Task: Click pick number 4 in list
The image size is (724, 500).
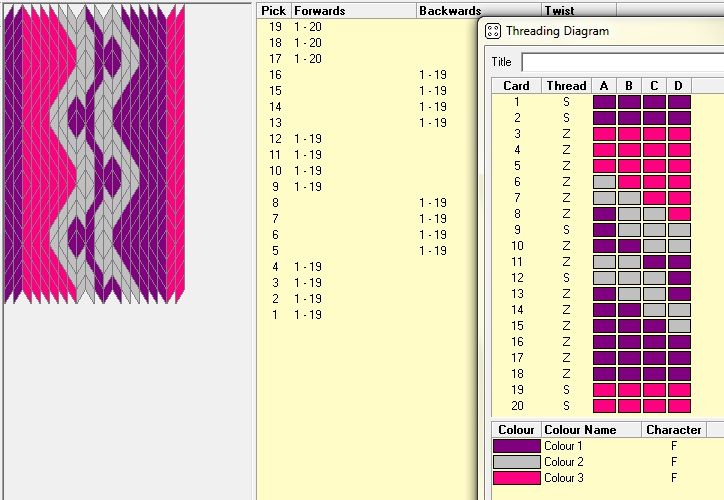Action: pyautogui.click(x=275, y=267)
